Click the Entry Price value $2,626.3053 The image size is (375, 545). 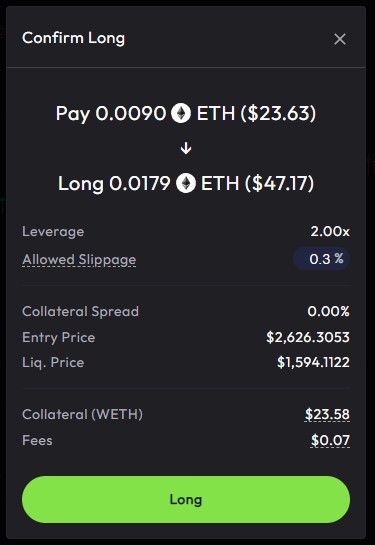coord(308,337)
